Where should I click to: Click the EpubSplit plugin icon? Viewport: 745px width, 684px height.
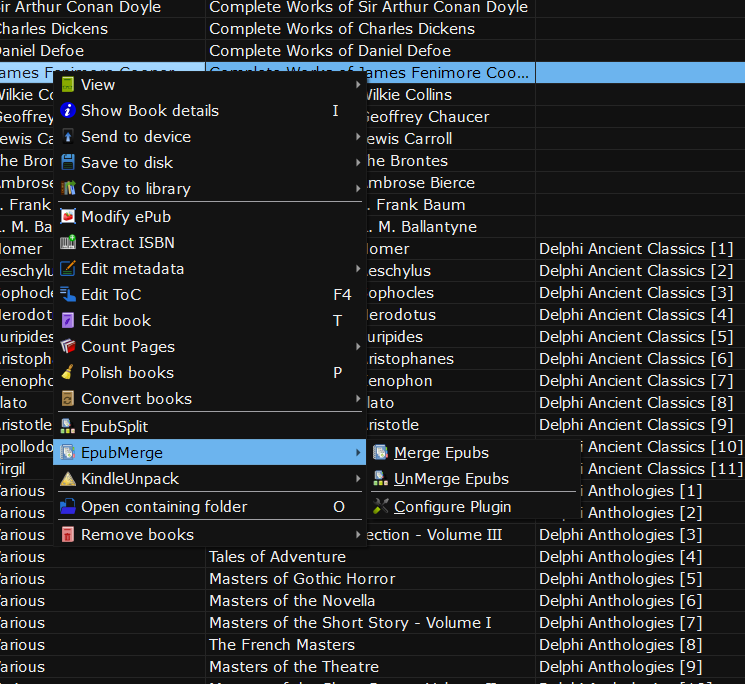tap(68, 427)
